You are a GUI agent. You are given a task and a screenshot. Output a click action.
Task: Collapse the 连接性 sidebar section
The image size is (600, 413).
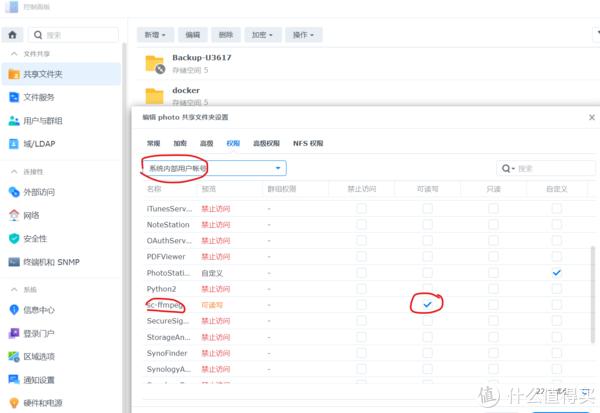[14, 171]
